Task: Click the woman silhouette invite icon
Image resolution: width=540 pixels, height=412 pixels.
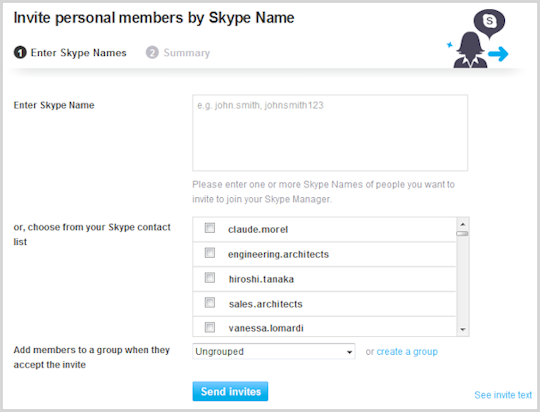Action: tap(470, 50)
